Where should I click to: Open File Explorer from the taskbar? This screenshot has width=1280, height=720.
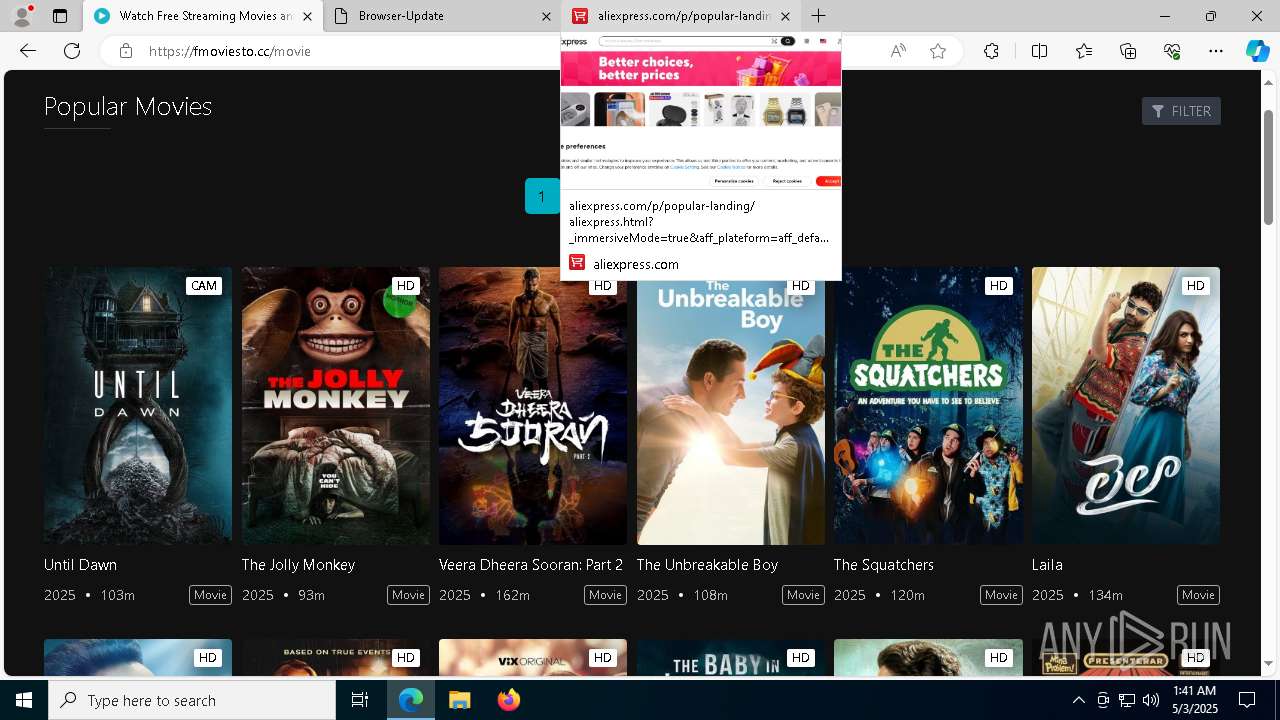[459, 700]
